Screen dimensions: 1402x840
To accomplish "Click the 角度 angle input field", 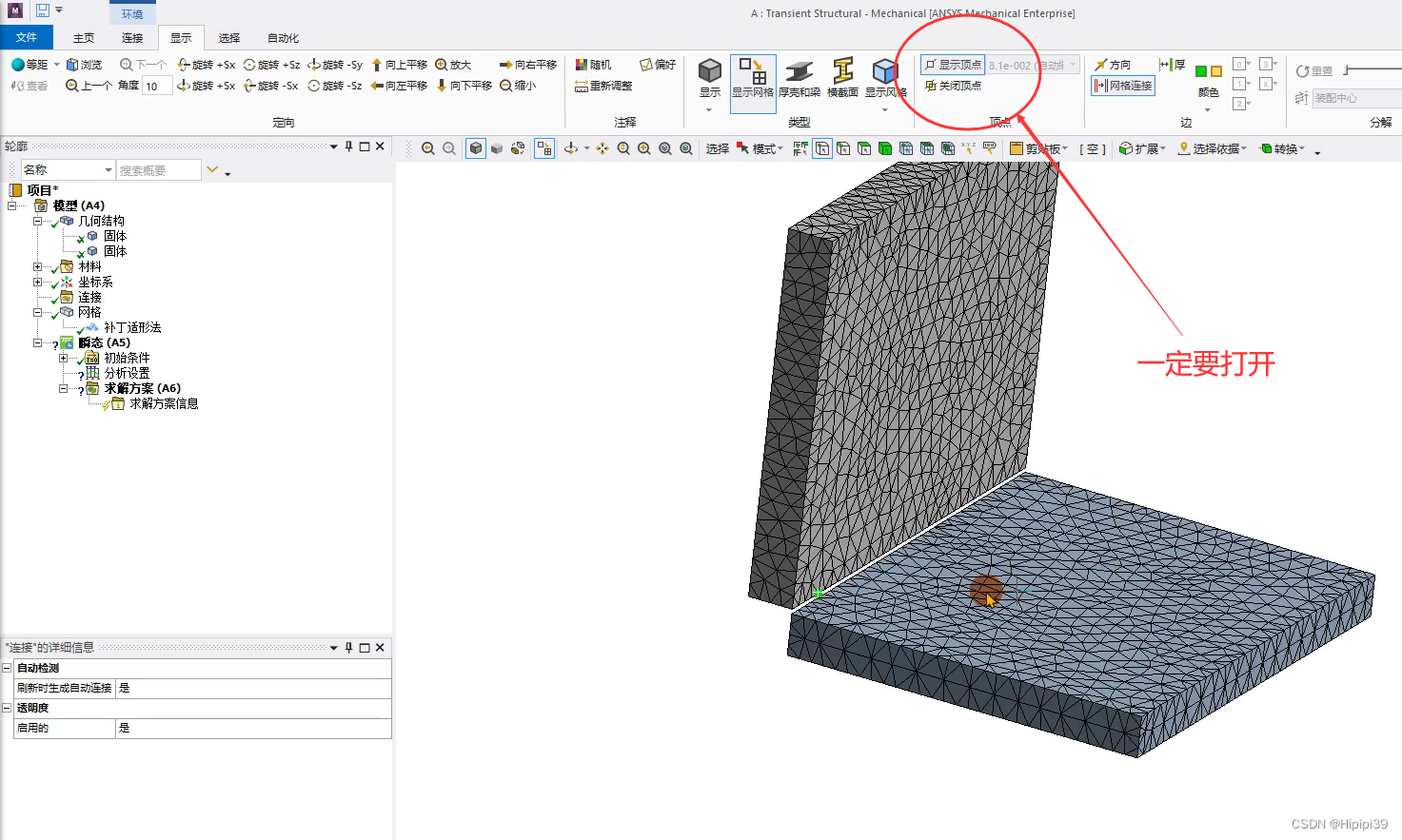I will click(x=157, y=86).
